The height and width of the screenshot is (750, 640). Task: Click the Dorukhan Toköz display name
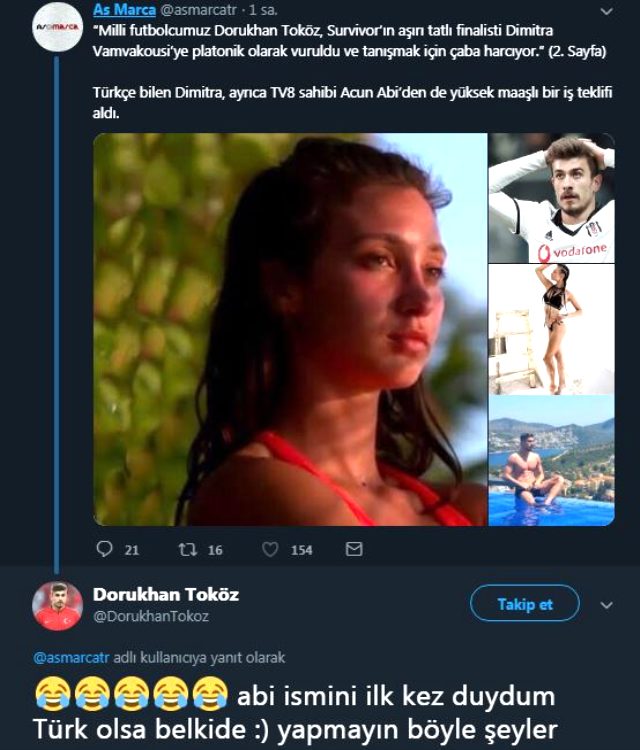[x=166, y=594]
